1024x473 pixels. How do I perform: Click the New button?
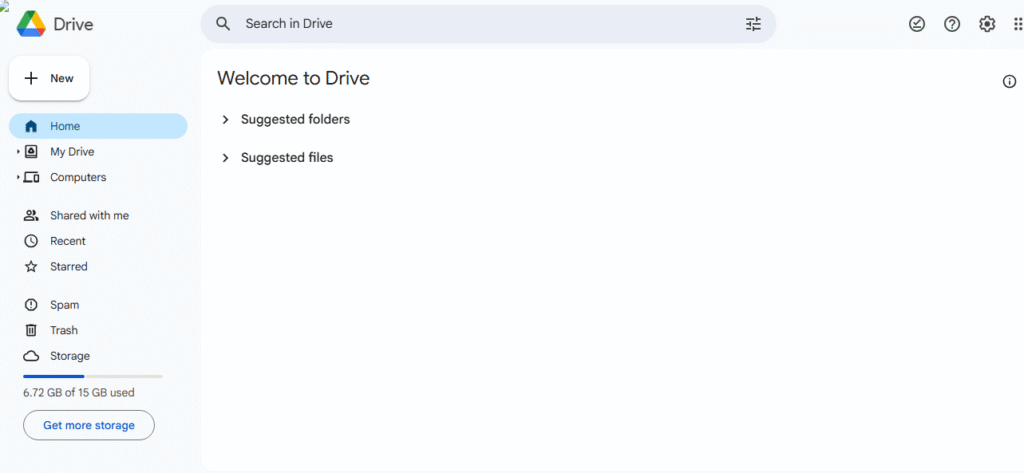[x=49, y=78]
